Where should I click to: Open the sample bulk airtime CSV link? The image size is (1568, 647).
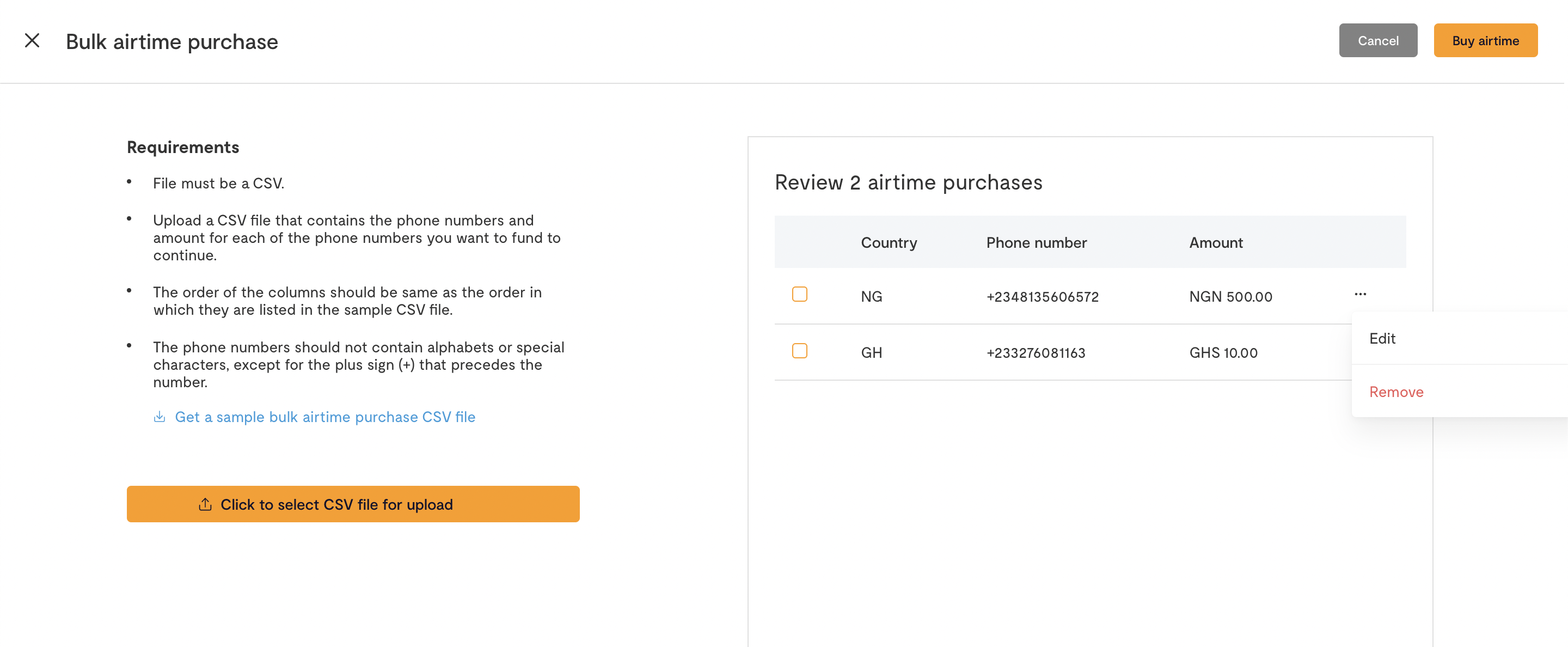[x=325, y=417]
